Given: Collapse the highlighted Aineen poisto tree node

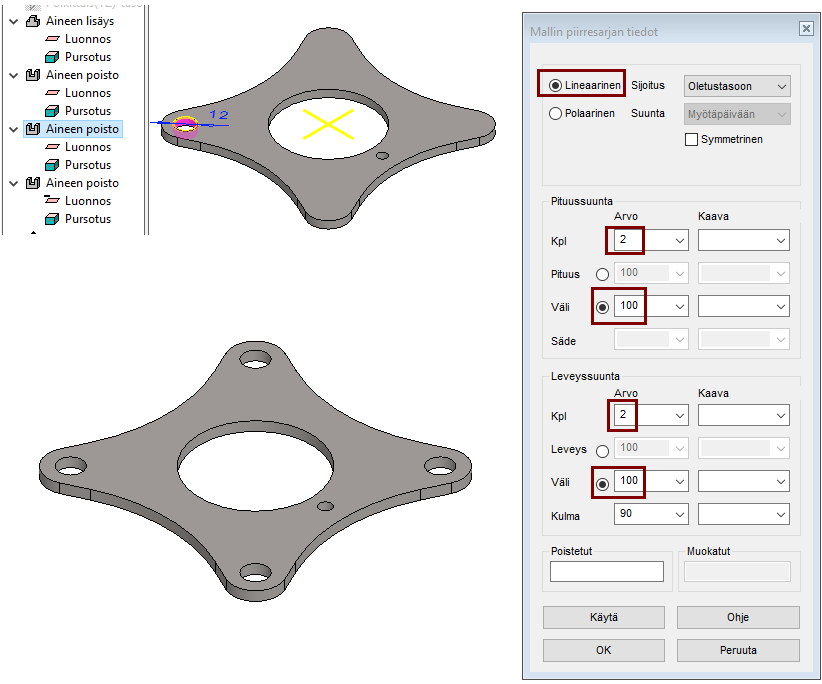Looking at the screenshot, I should click(x=13, y=129).
